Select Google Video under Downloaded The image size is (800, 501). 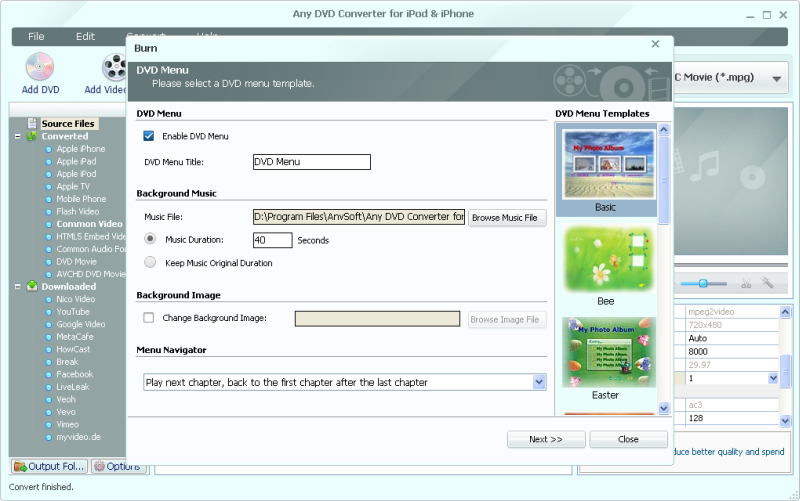tap(81, 324)
